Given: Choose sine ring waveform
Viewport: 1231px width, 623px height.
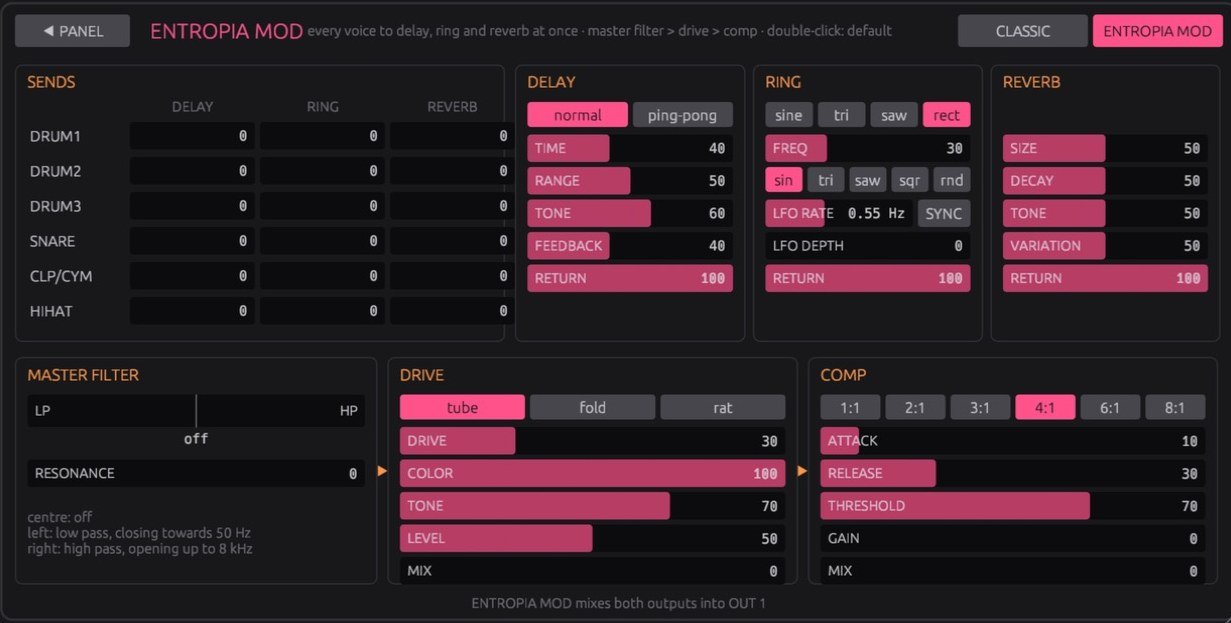Looking at the screenshot, I should 788,115.
